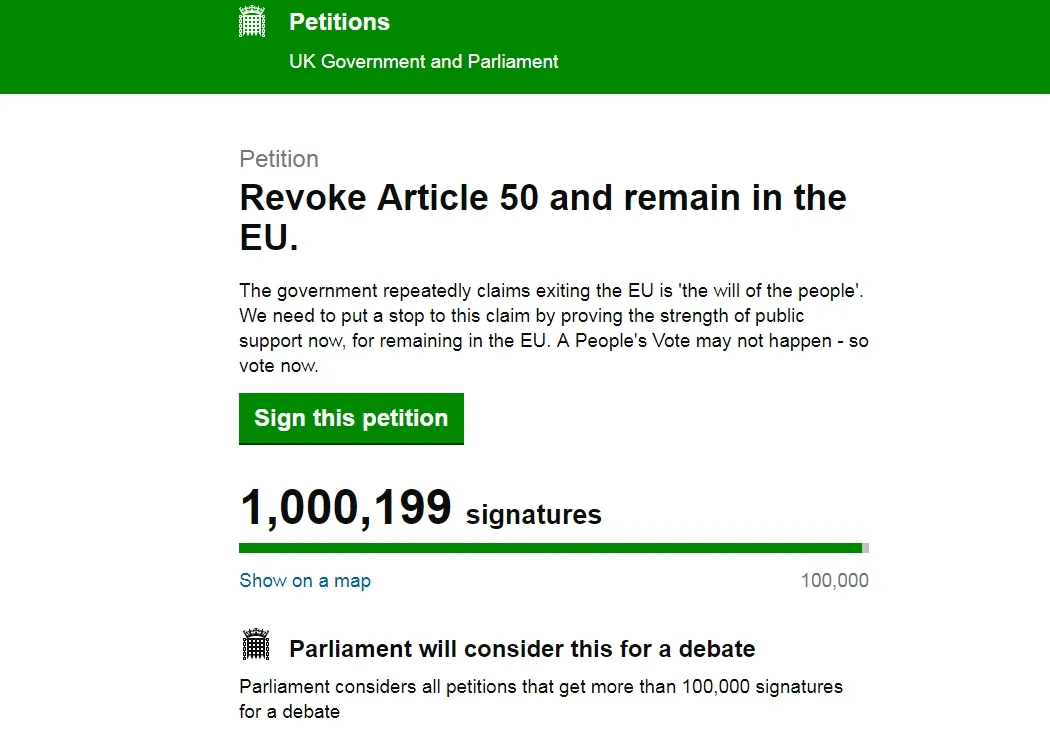Image resolution: width=1050 pixels, height=732 pixels.
Task: Click the grey 'Petition' label above the title
Action: pyautogui.click(x=279, y=159)
